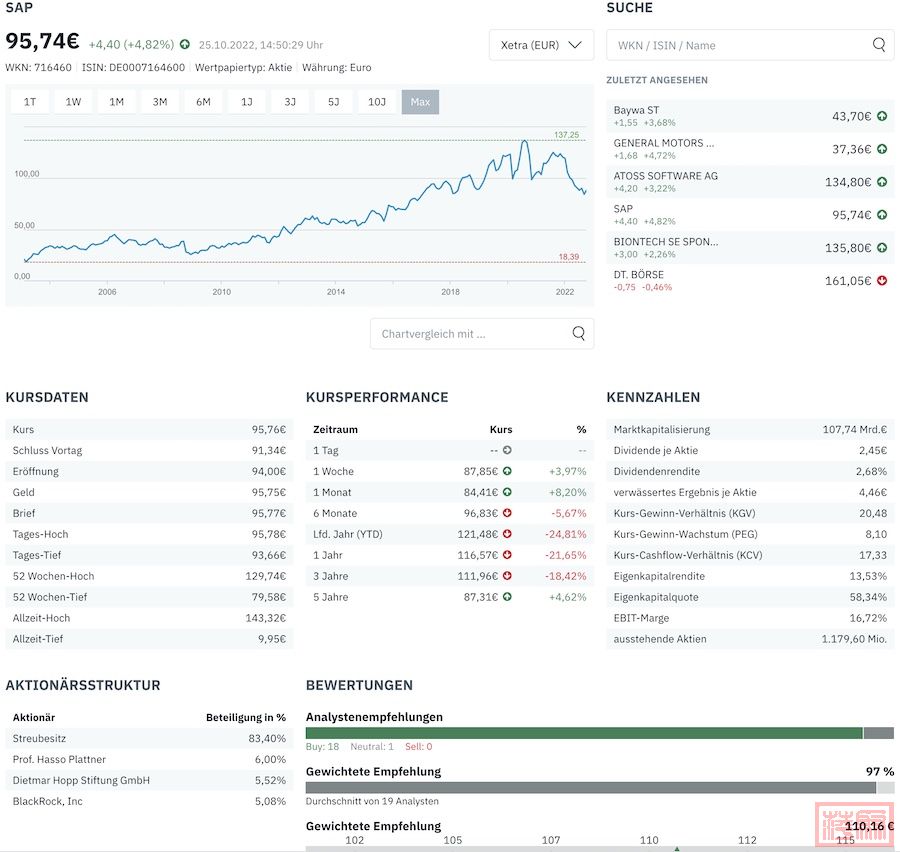Viewport: 900px width, 852px height.
Task: Click the Buy: 18 analyst label
Action: pyautogui.click(x=323, y=746)
